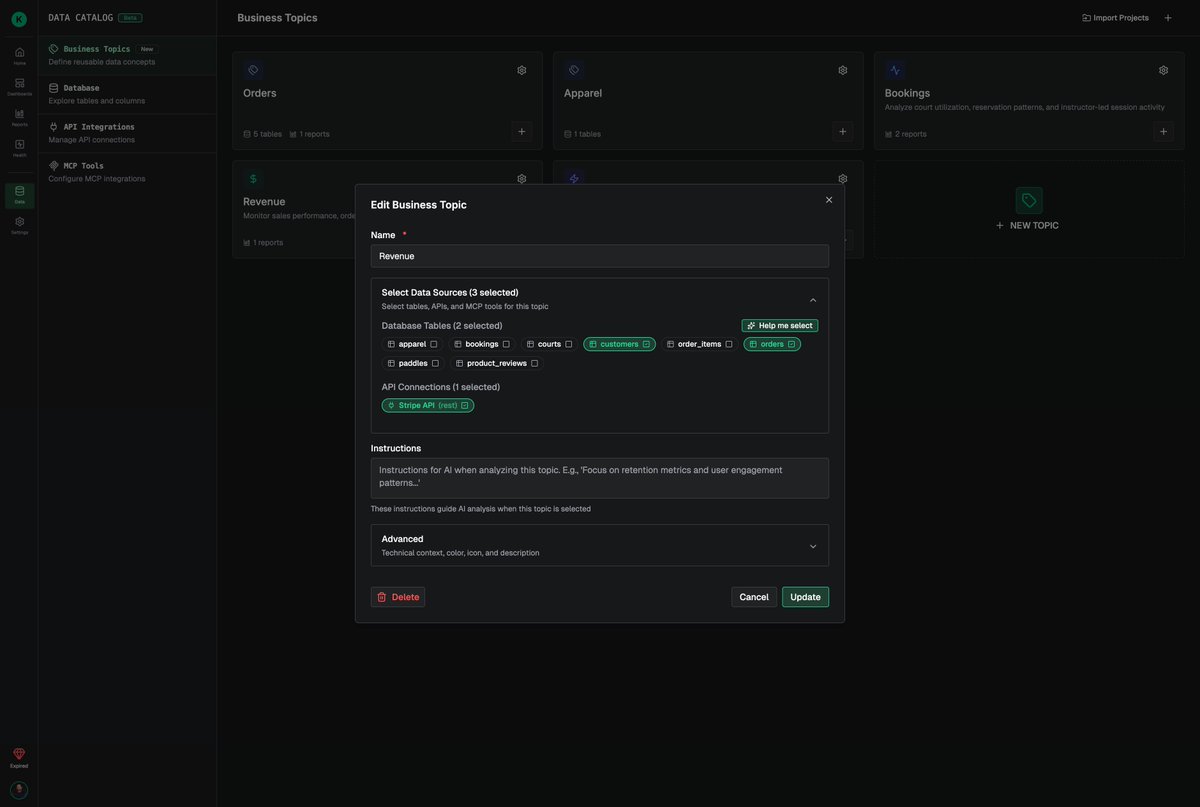Deselect the Stripe API connection
This screenshot has height=807, width=1200.
pyautogui.click(x=428, y=406)
